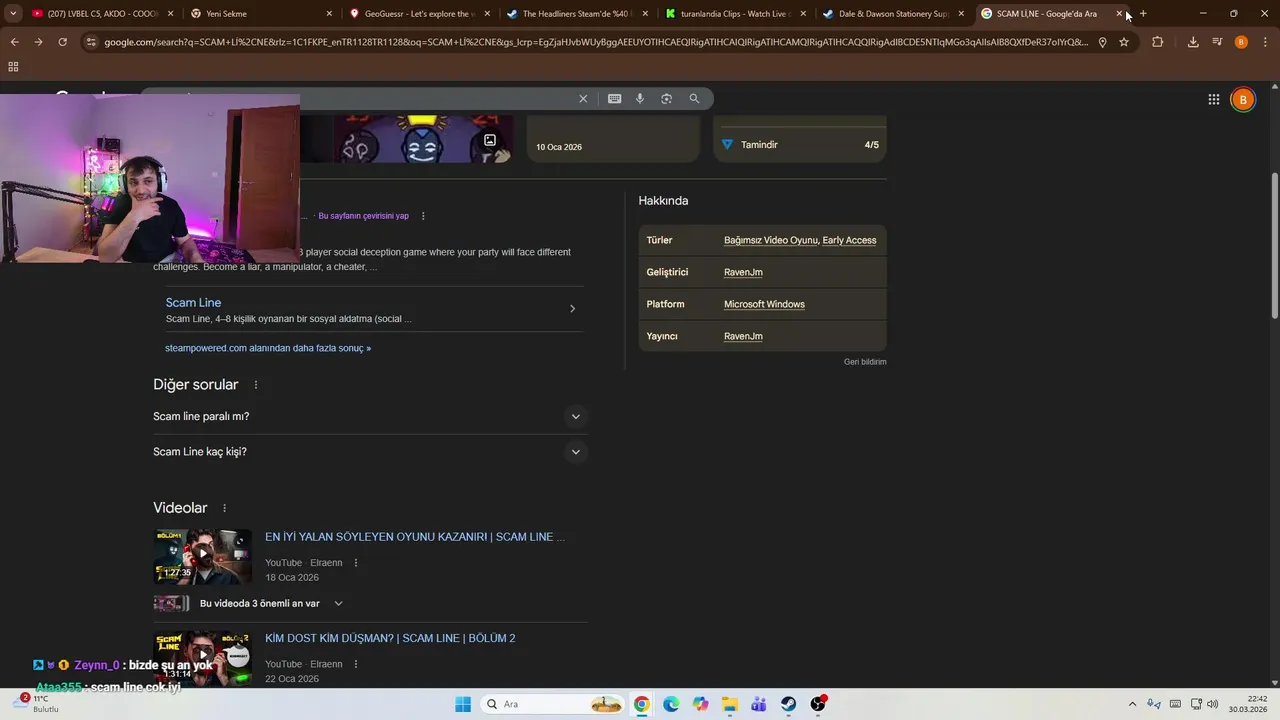This screenshot has width=1280, height=720.
Task: Reload the page with the refresh icon
Action: (62, 42)
